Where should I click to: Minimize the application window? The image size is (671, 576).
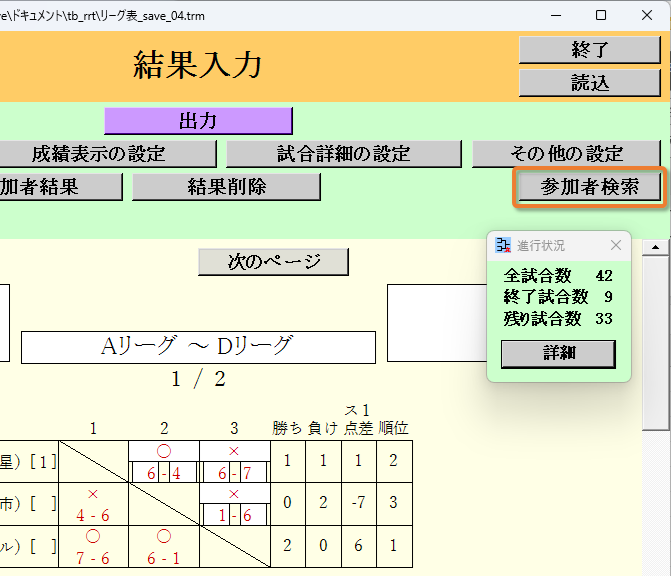pyautogui.click(x=556, y=15)
